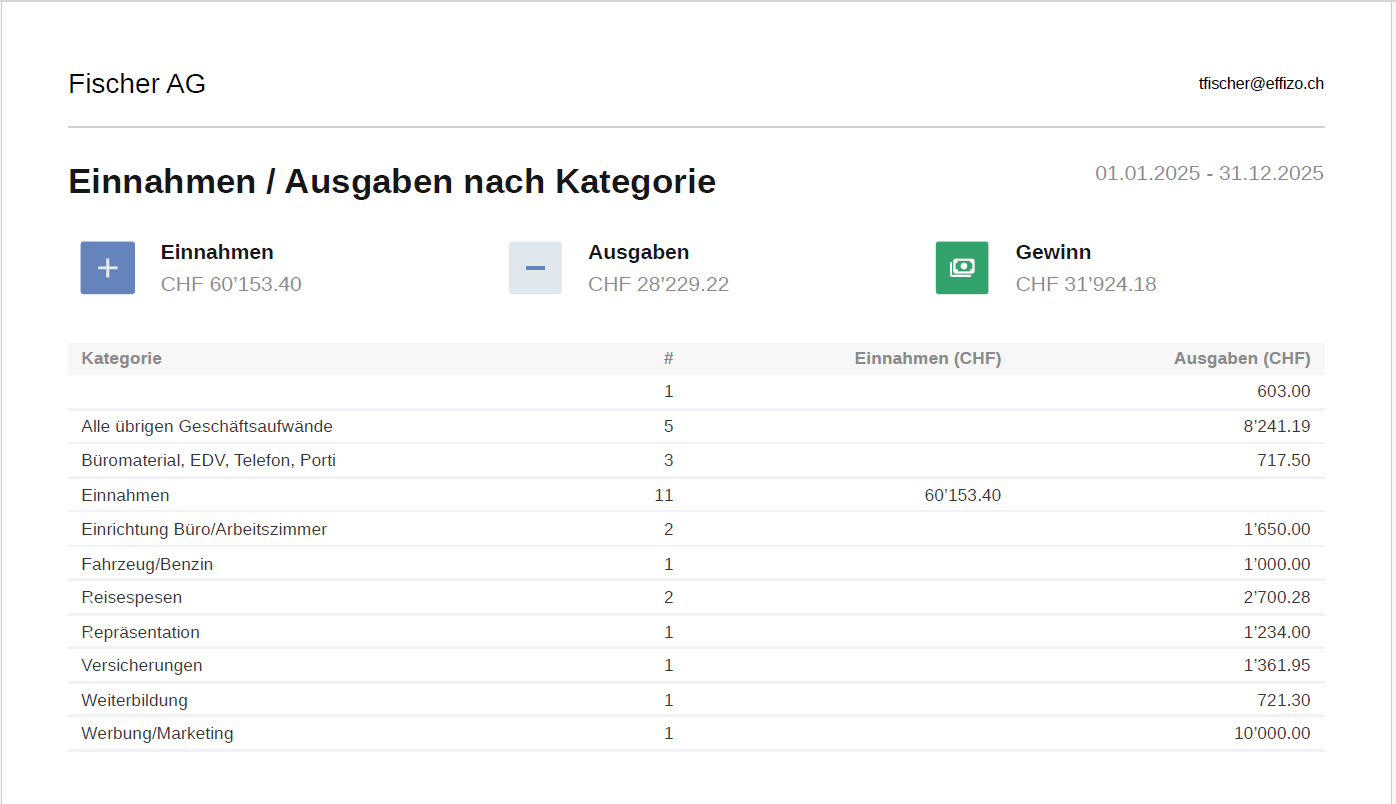Click the minus Ausgaben icon
Image resolution: width=1396 pixels, height=804 pixels.
535,268
